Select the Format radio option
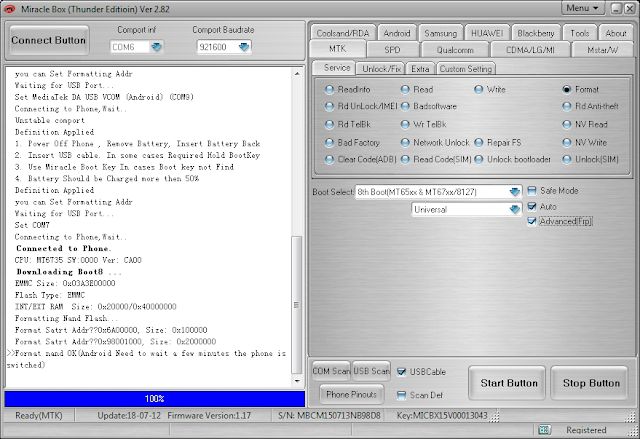 [567, 89]
